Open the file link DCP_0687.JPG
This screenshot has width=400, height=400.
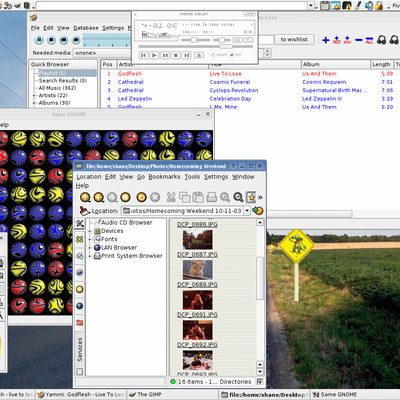pyautogui.click(x=197, y=254)
